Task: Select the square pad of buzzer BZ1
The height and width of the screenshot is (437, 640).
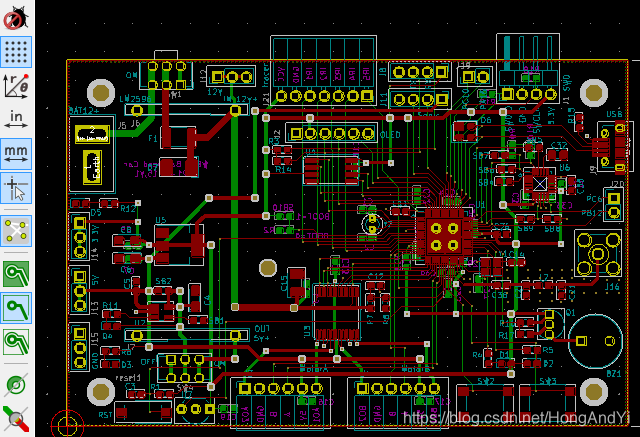Action: point(581,340)
